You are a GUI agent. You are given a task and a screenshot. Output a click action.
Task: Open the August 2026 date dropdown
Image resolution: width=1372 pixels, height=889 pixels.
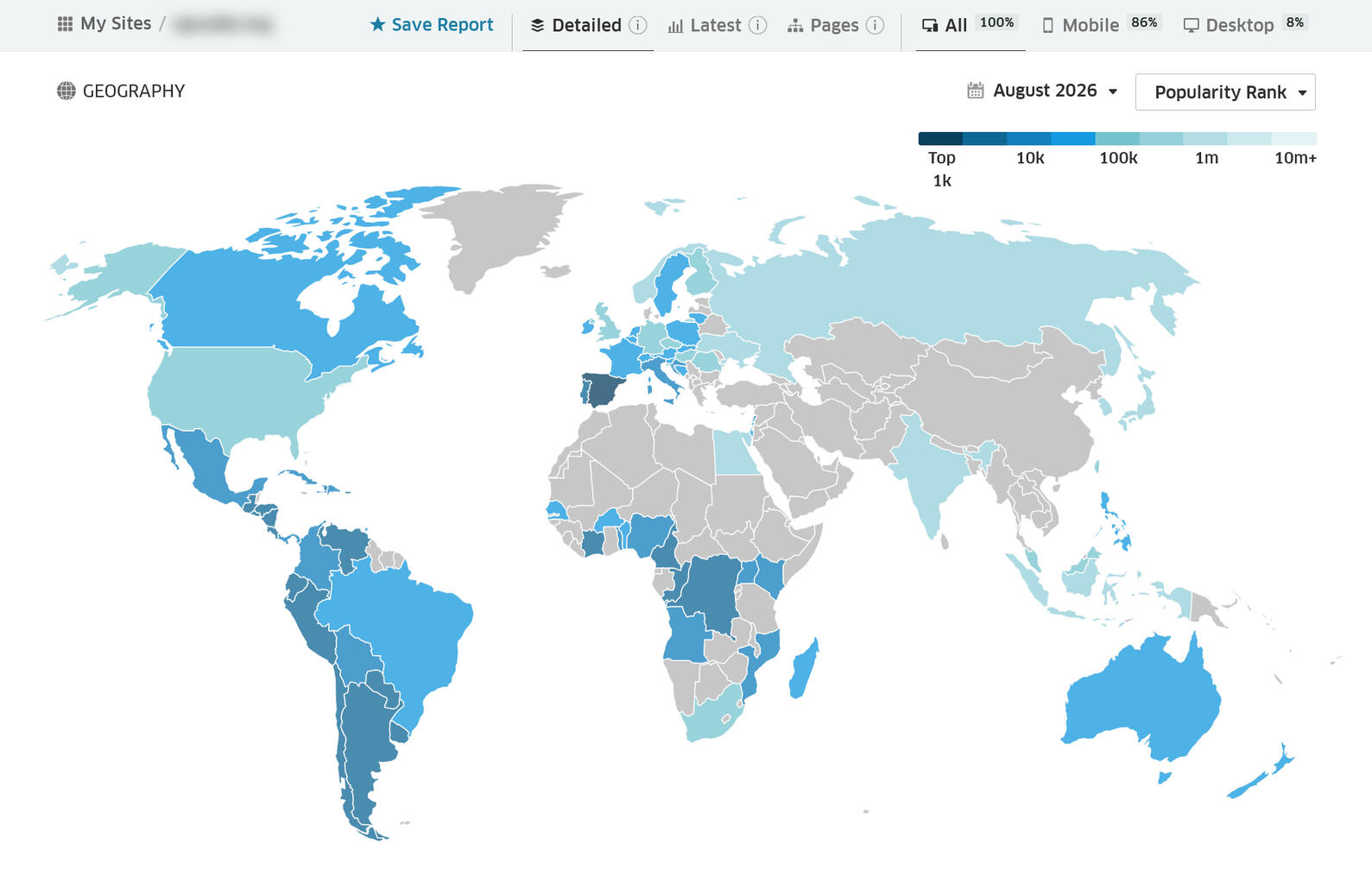(x=1042, y=91)
